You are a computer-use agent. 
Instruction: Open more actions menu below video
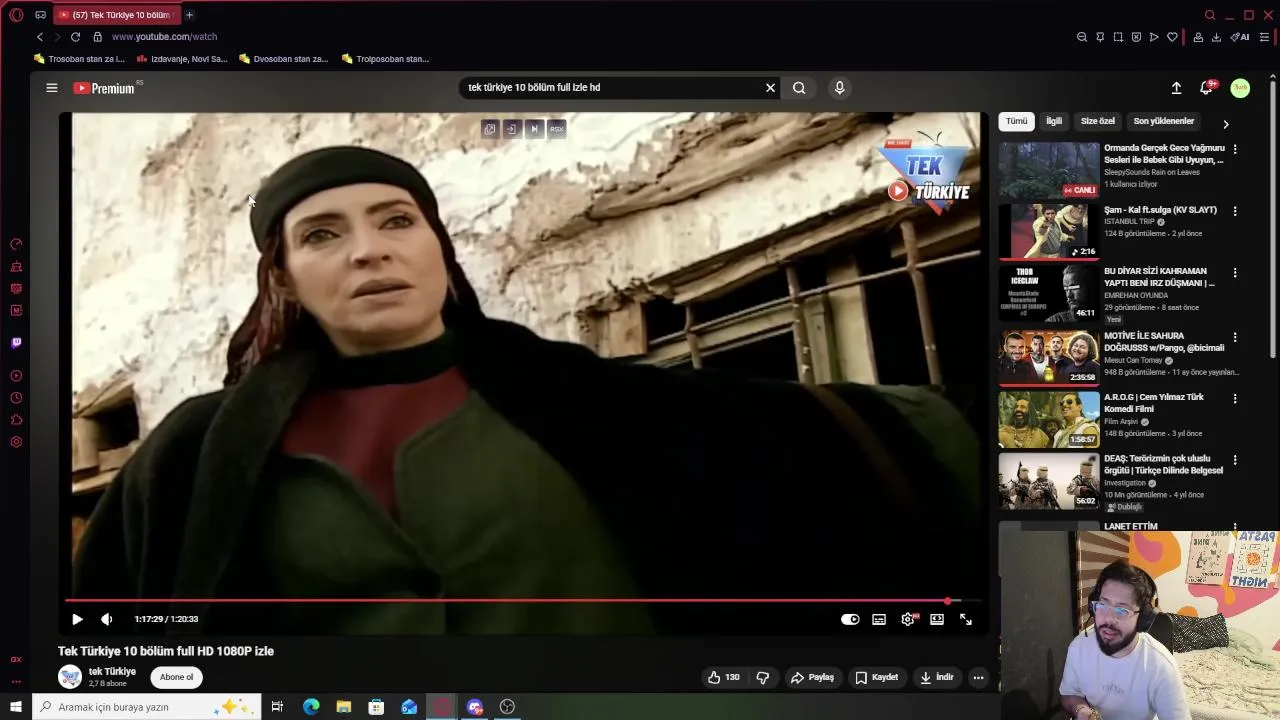[978, 677]
